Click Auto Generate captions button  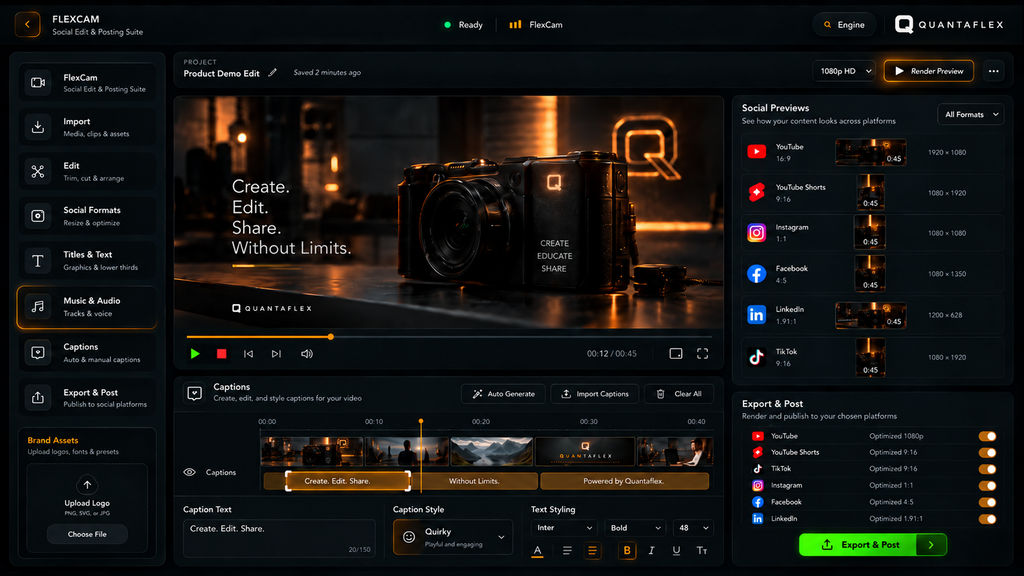[503, 394]
